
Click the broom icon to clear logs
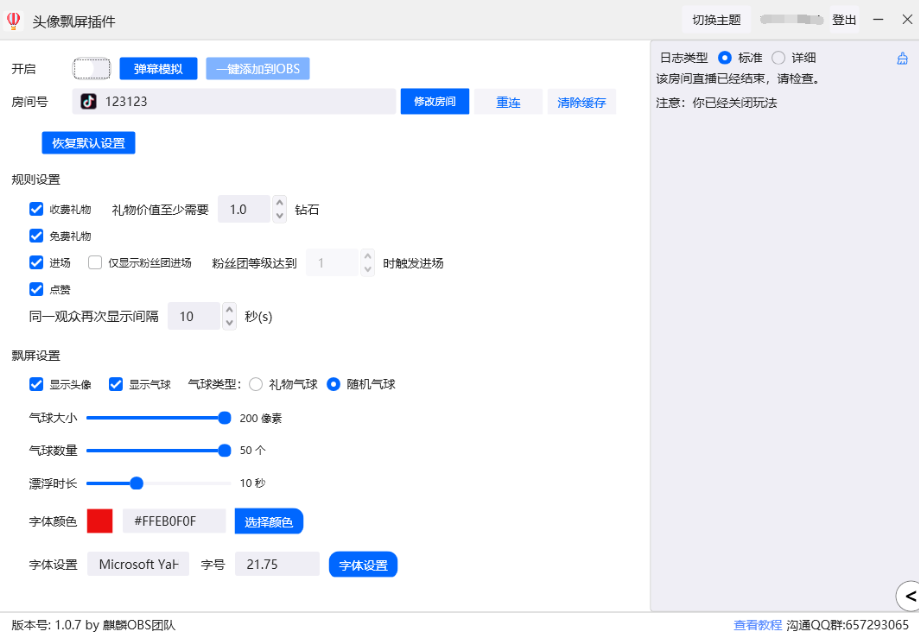click(x=902, y=59)
